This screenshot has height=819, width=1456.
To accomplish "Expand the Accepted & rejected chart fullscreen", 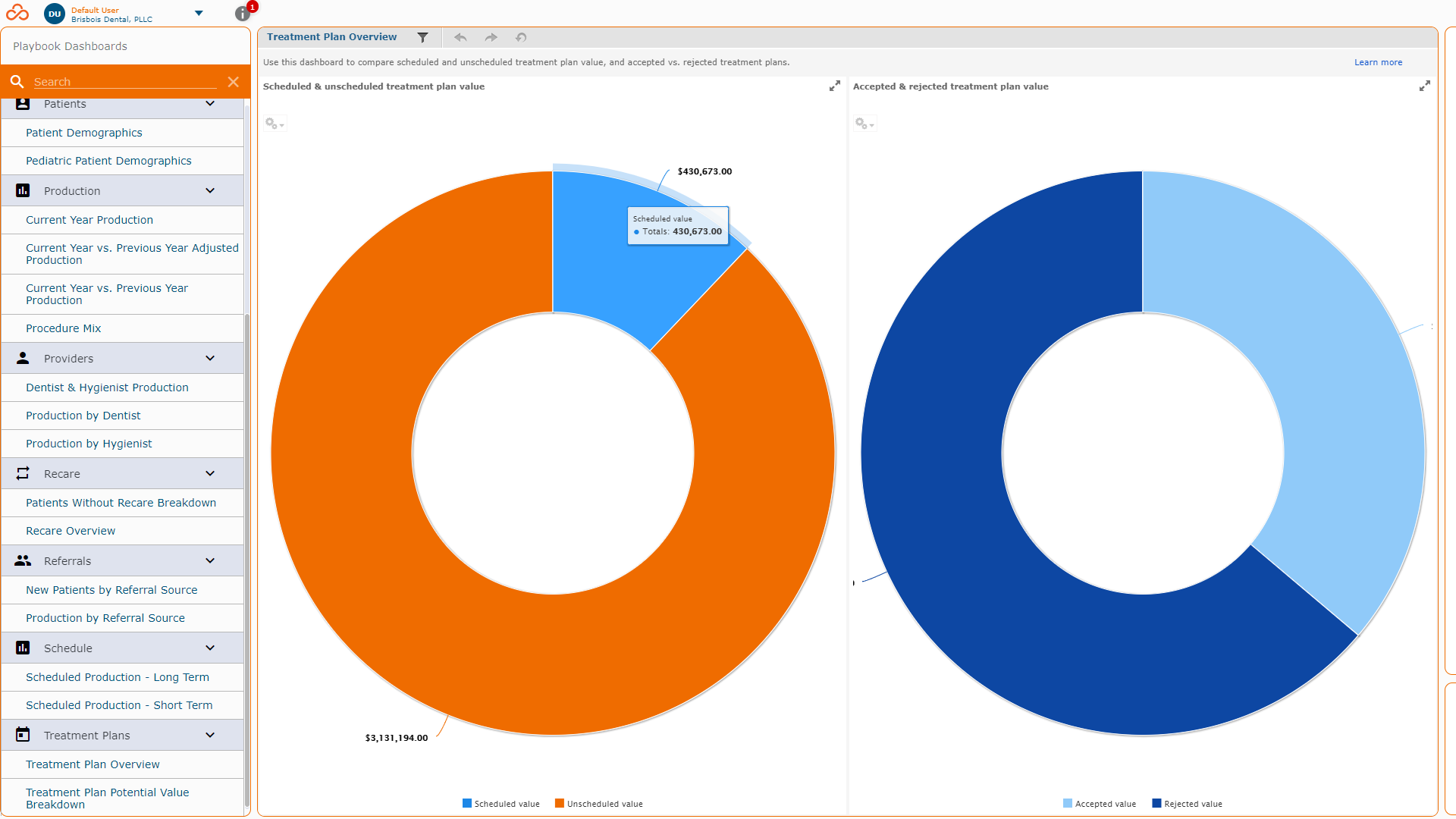I will pos(1424,86).
